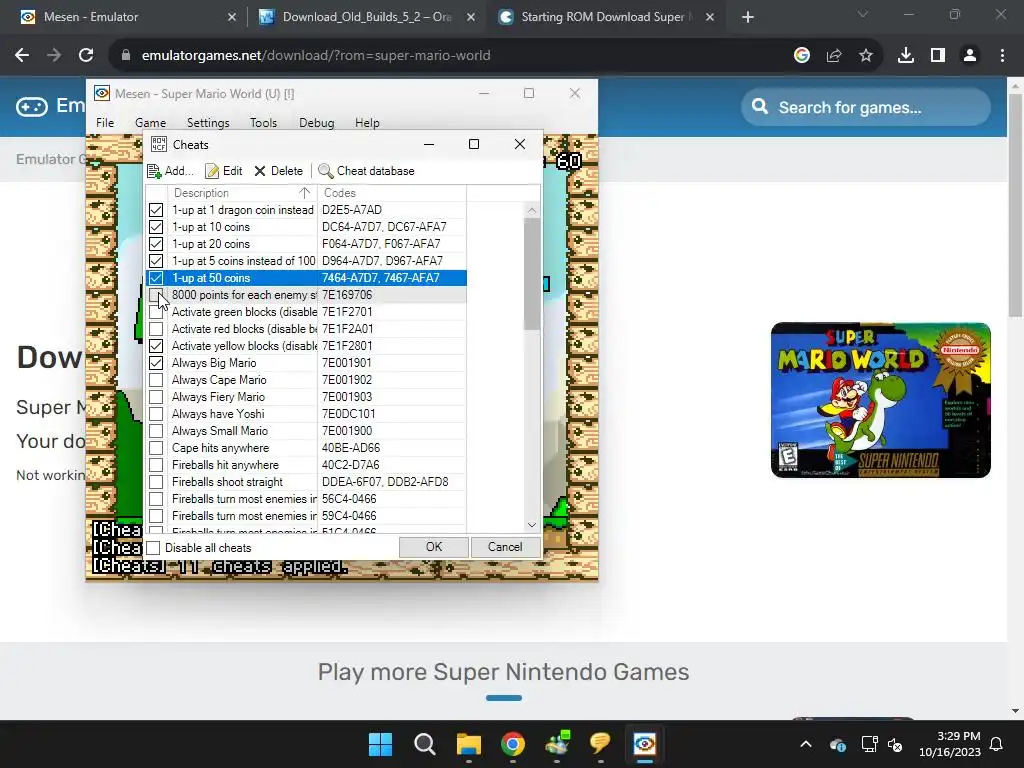Viewport: 1024px width, 768px height.
Task: Click the taskbar clock showing 3:29 PM
Action: 950,744
